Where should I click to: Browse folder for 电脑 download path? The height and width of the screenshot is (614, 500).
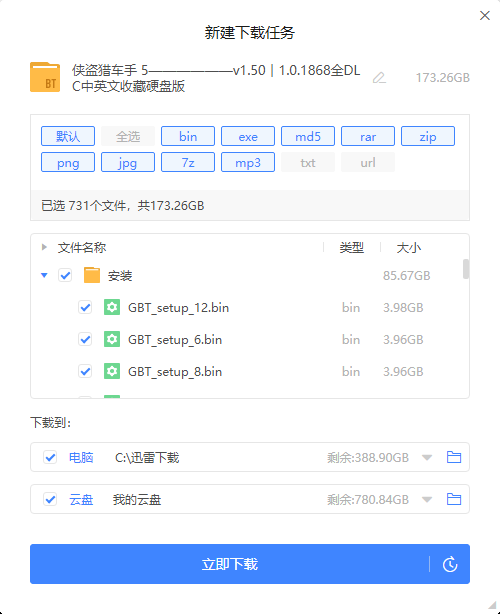454,457
